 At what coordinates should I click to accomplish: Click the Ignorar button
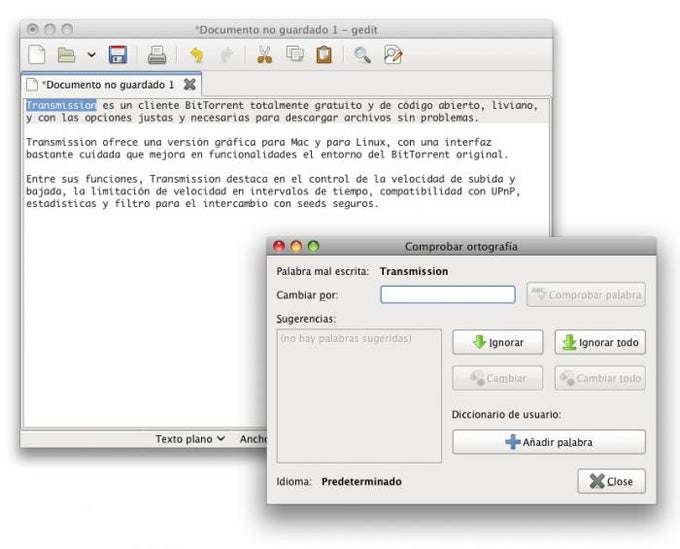(x=497, y=342)
